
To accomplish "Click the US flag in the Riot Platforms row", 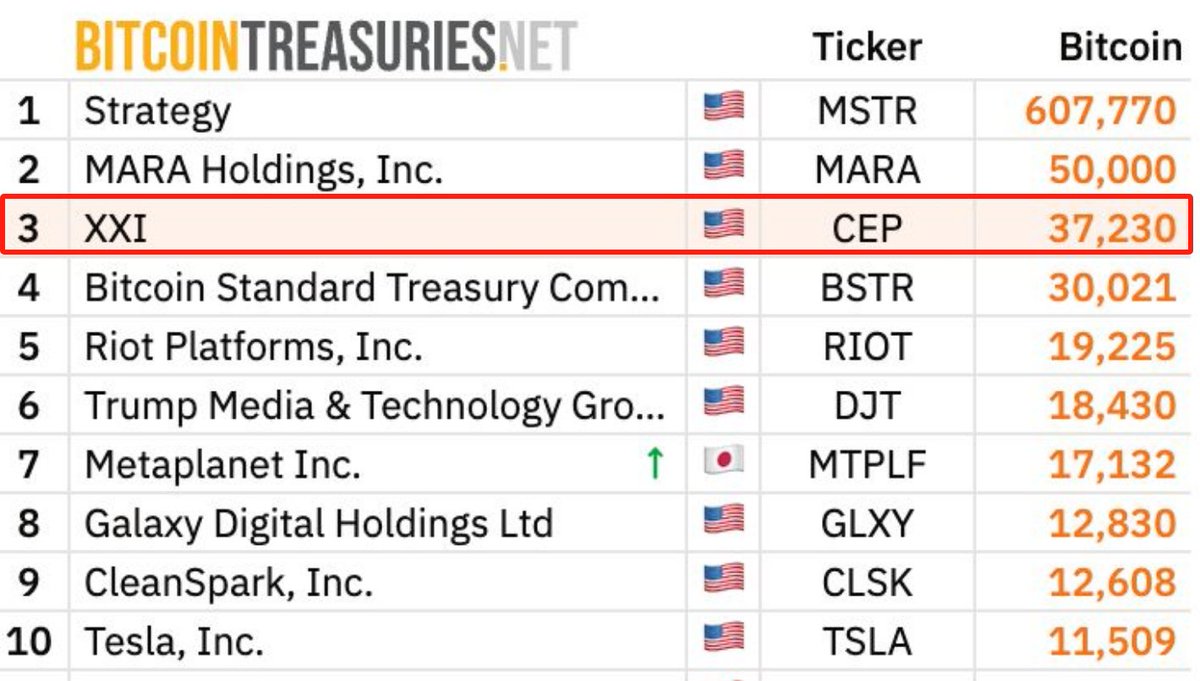I will tap(724, 344).
